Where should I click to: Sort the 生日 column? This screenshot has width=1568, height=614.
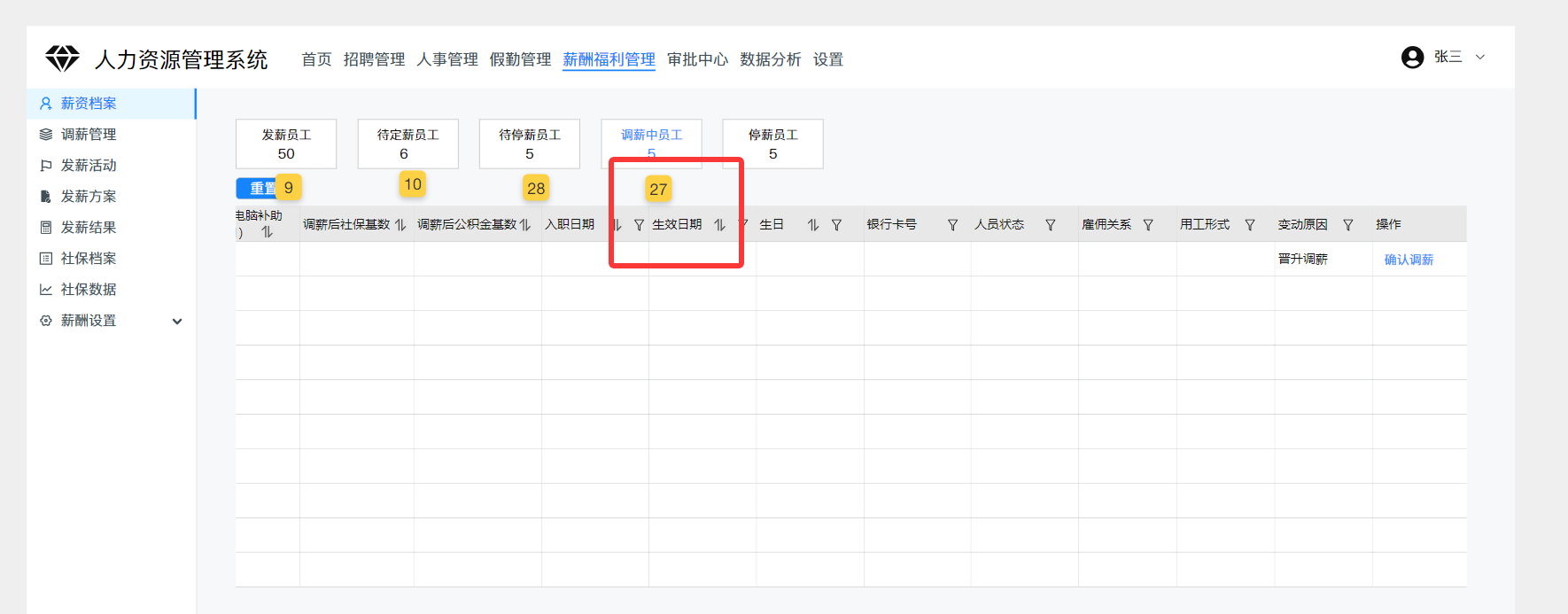(x=813, y=225)
